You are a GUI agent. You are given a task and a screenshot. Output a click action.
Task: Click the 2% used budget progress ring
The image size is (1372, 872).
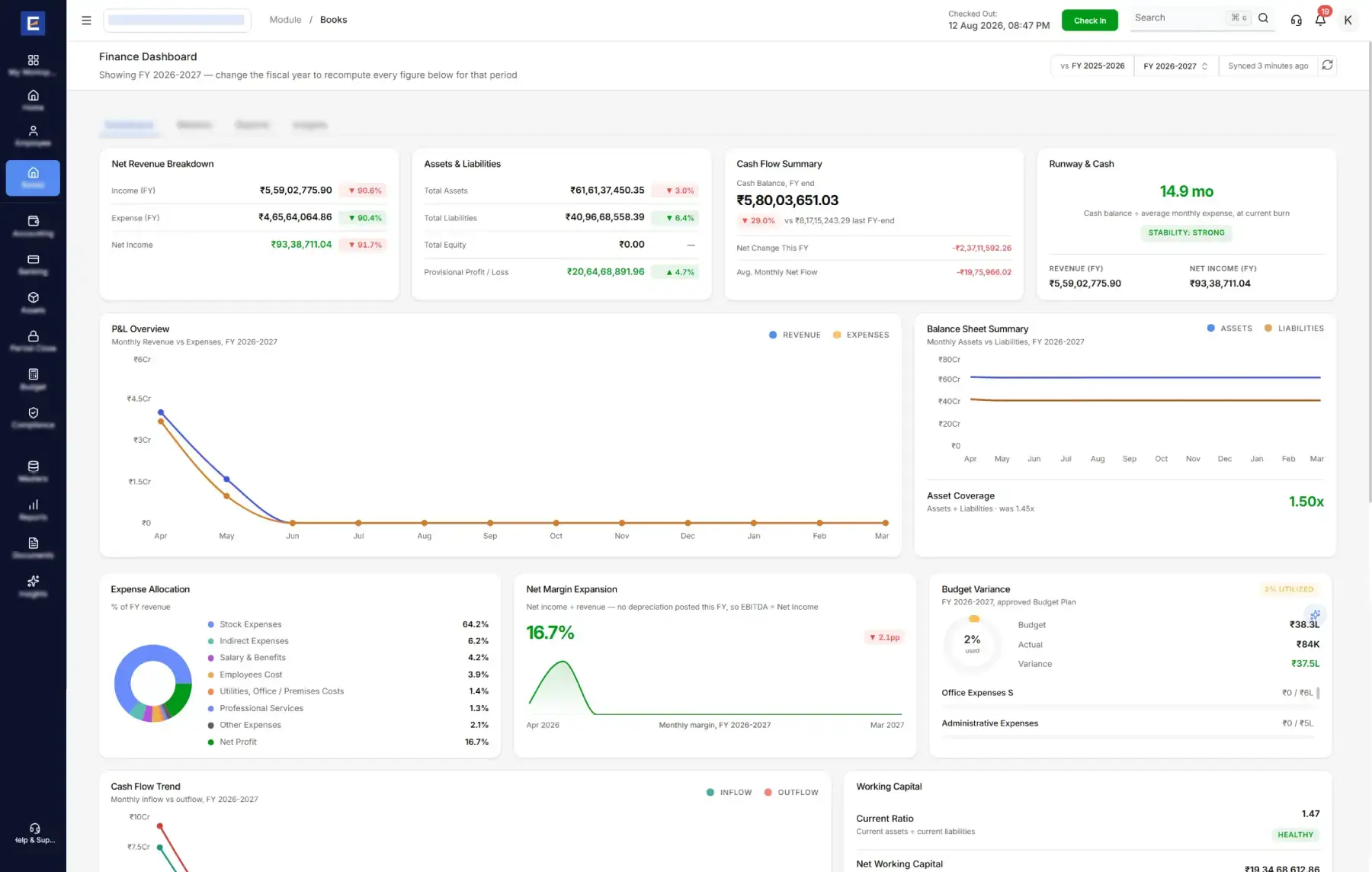click(972, 644)
